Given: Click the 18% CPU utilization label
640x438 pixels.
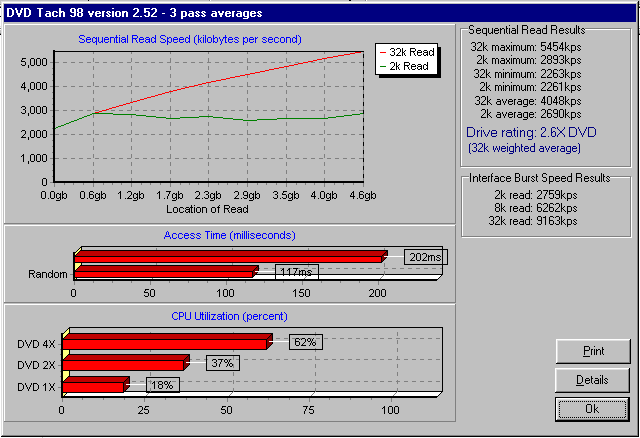Looking at the screenshot, I should (x=163, y=385).
